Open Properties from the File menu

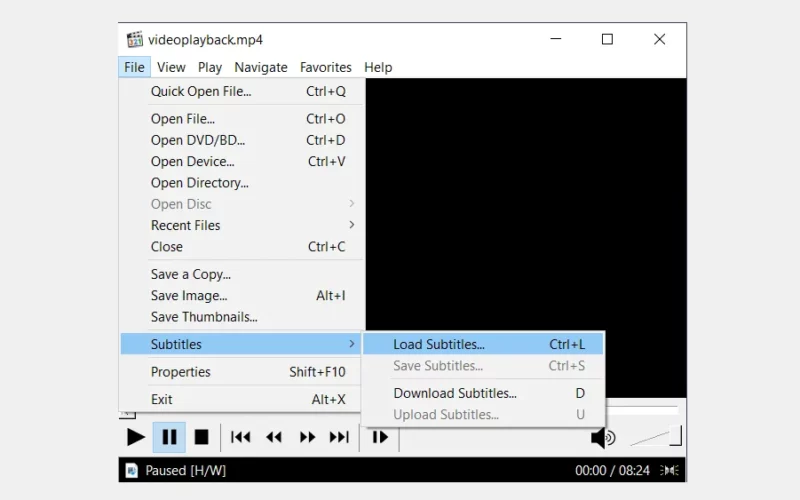242,372
